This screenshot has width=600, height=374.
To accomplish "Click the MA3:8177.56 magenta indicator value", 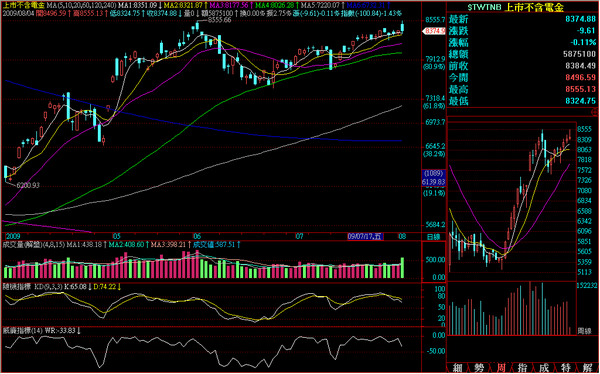I will tap(228, 5).
